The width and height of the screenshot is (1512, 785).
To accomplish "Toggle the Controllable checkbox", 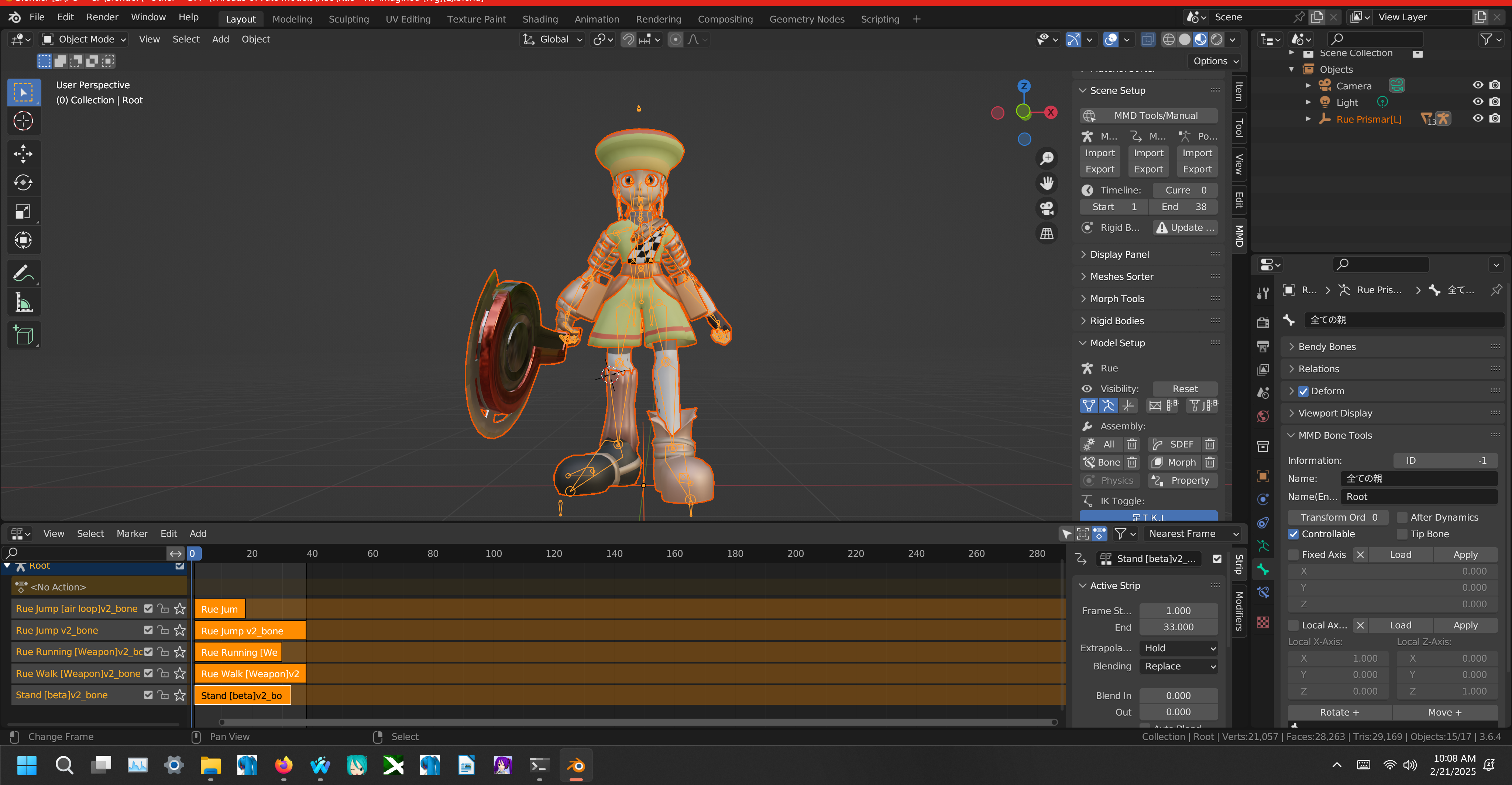I will click(1293, 534).
